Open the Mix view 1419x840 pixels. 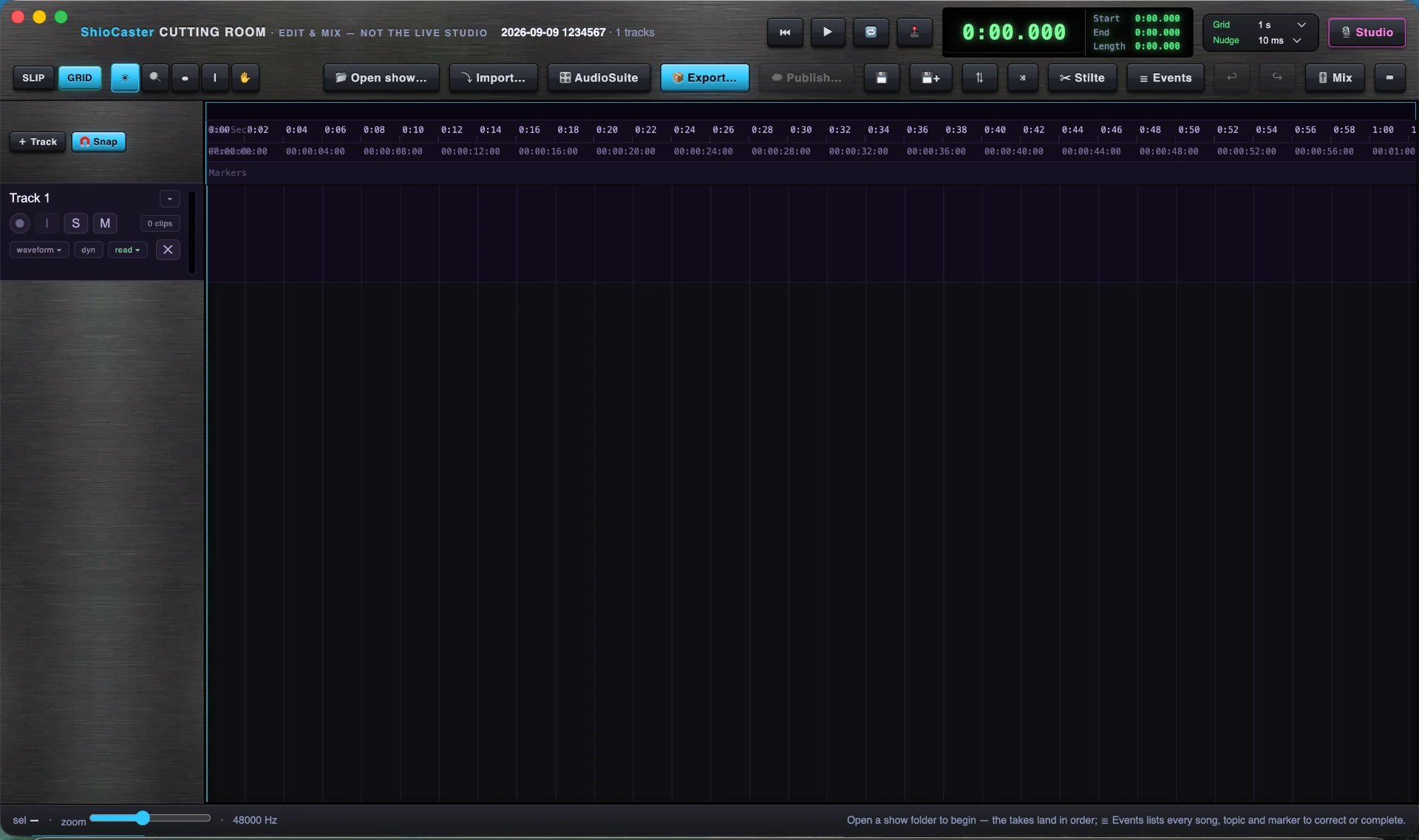click(x=1335, y=78)
